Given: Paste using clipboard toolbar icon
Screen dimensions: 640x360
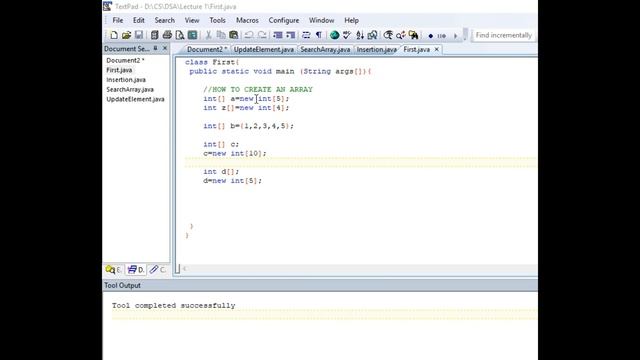Looking at the screenshot, I should coord(233,35).
